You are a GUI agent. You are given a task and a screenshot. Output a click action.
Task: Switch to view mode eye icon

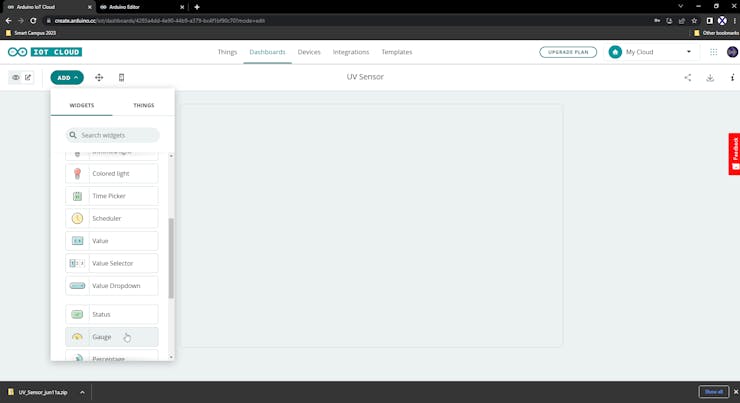16,77
